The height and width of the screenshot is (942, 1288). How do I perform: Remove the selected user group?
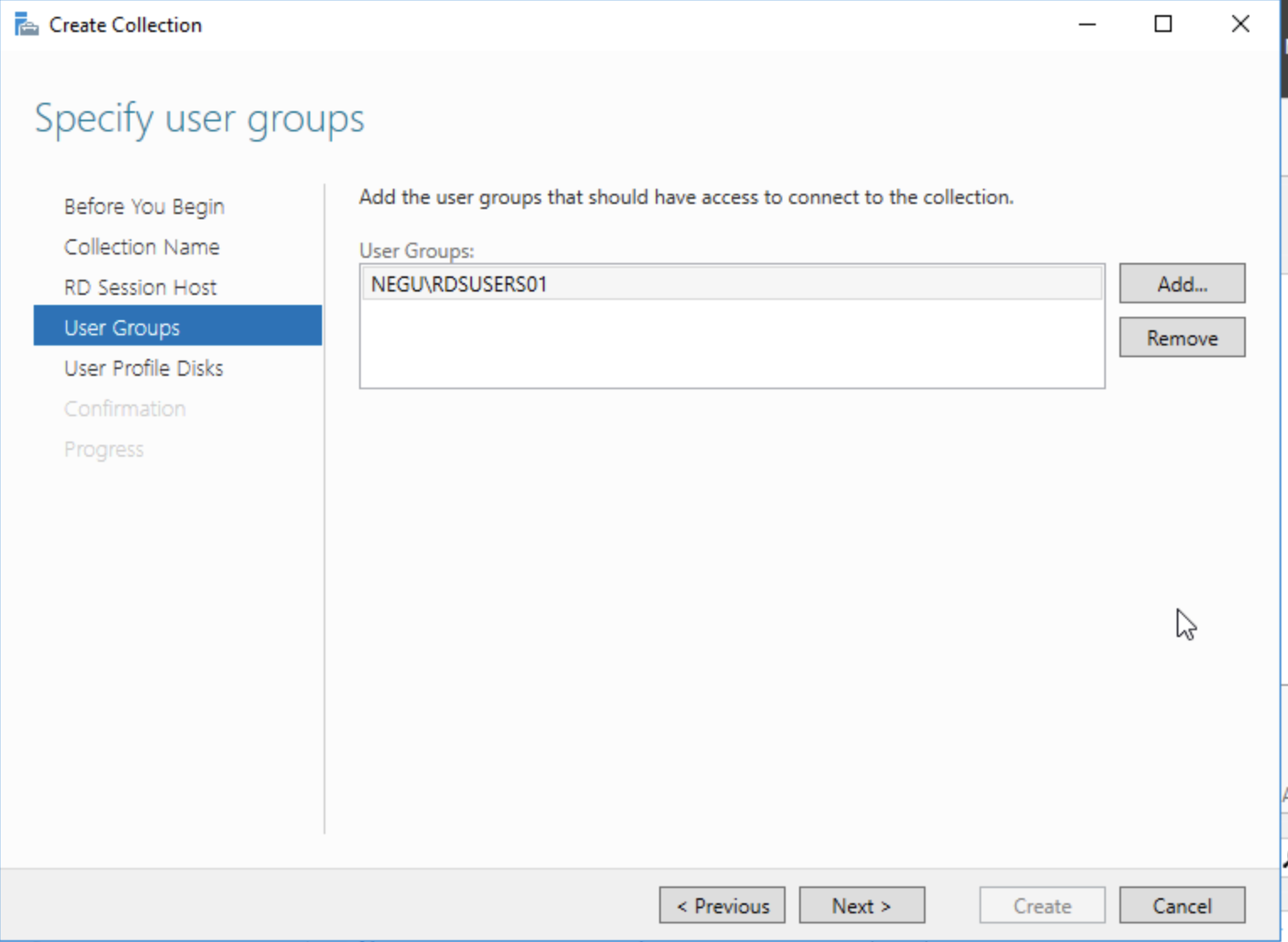[1182, 338]
